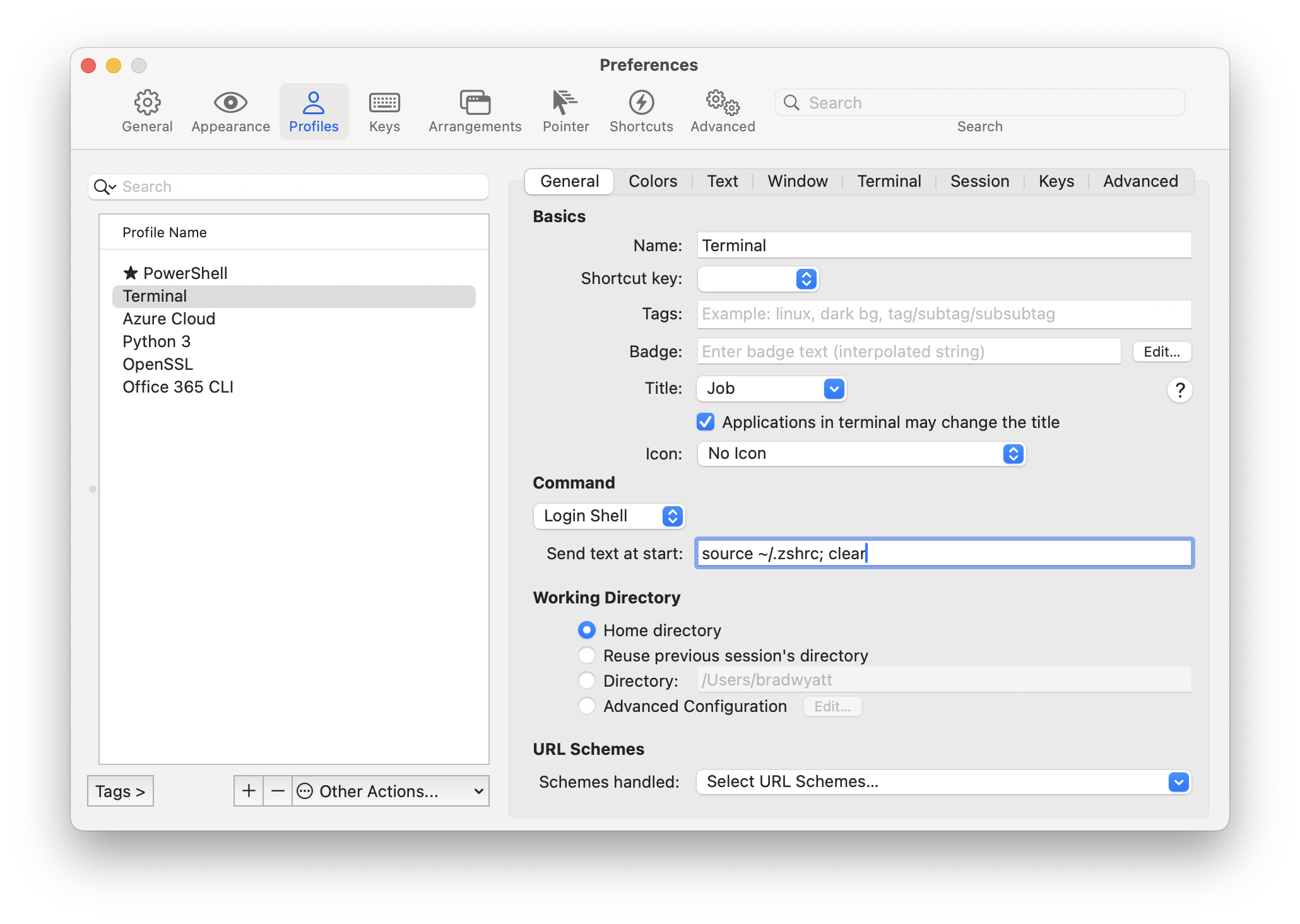
Task: Open Appearance preferences eye icon
Action: pos(230,102)
